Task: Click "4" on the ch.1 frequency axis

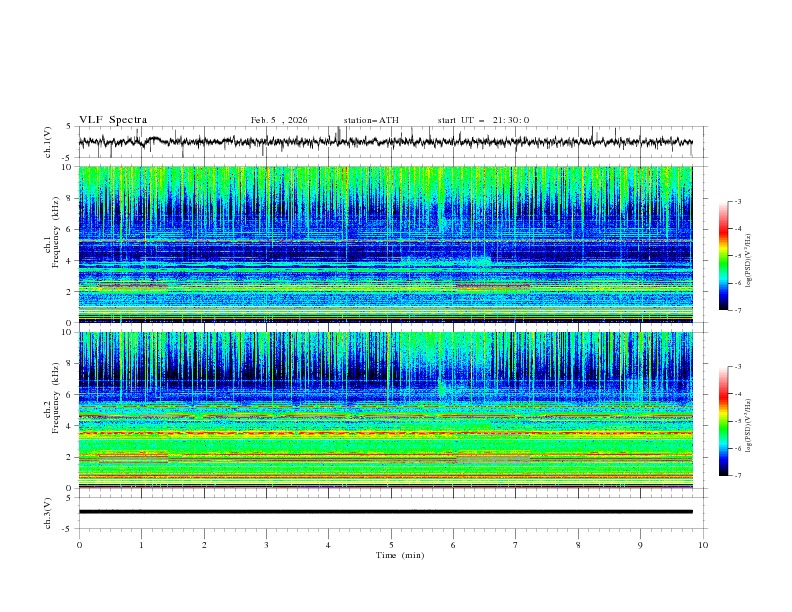Action: pyautogui.click(x=71, y=261)
